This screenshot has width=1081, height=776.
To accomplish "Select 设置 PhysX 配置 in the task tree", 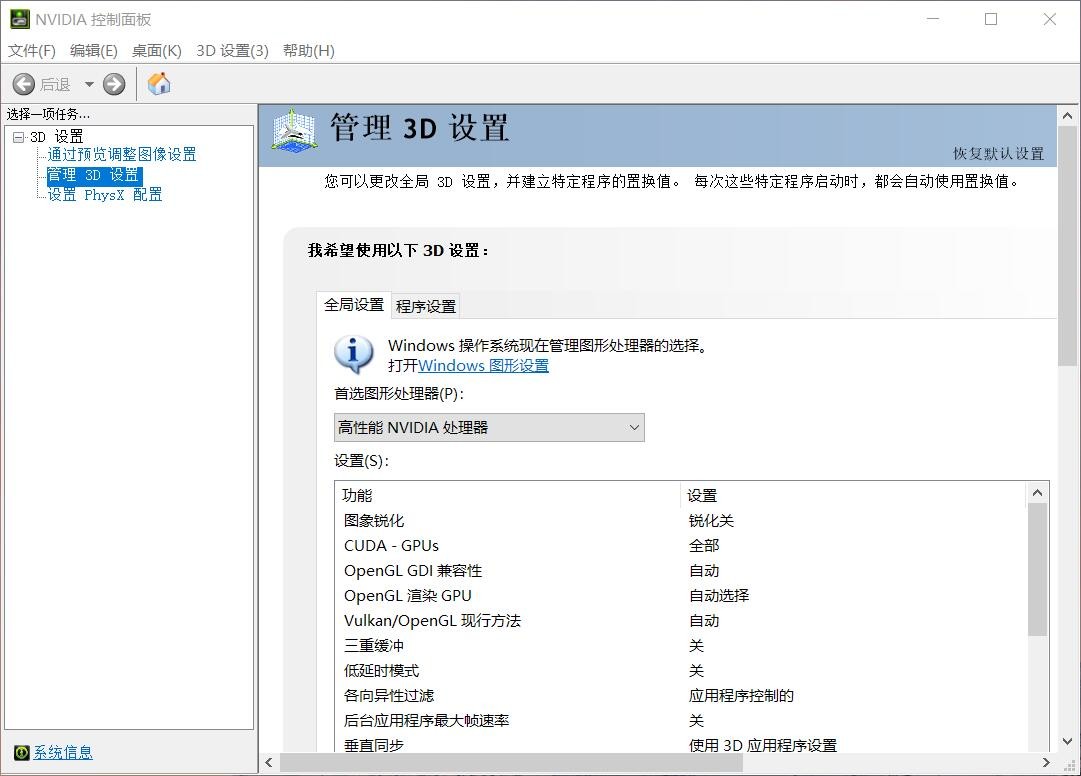I will [x=105, y=195].
